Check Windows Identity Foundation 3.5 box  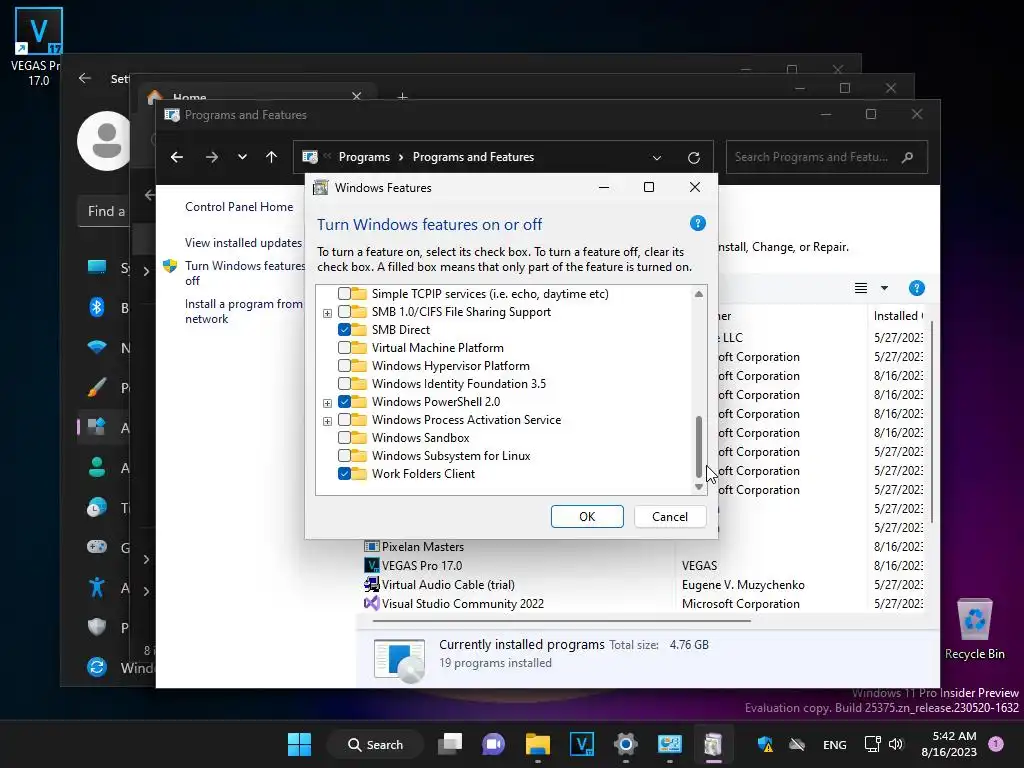(344, 384)
